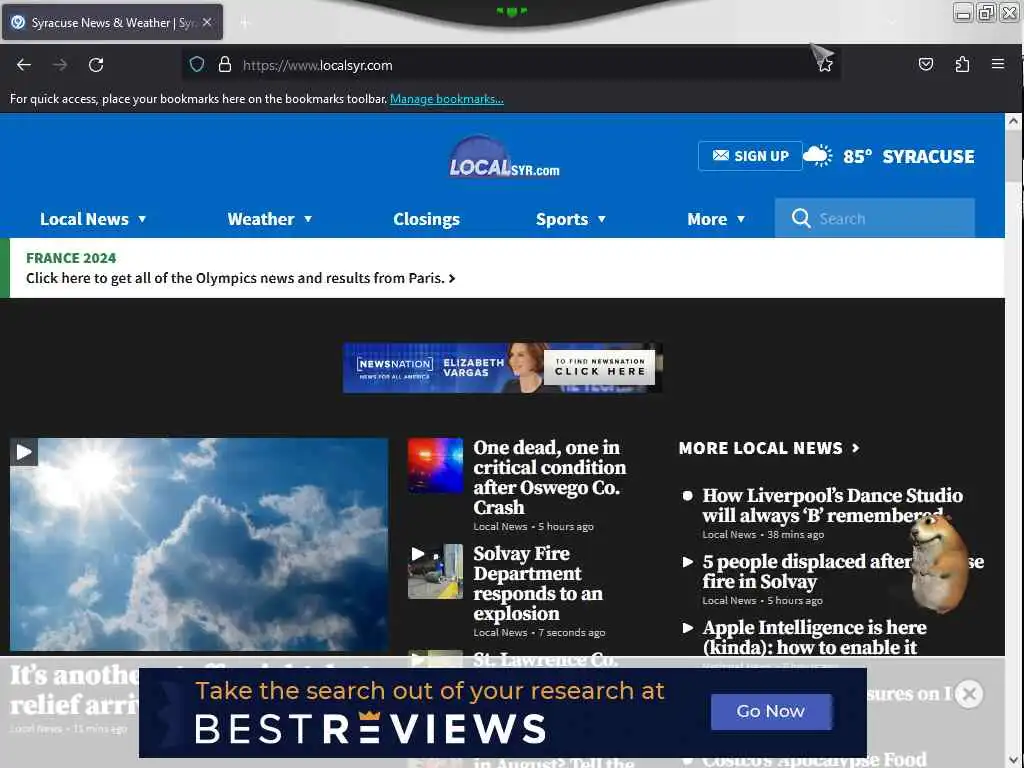
Task: Focus the site Search field
Action: coord(874,218)
